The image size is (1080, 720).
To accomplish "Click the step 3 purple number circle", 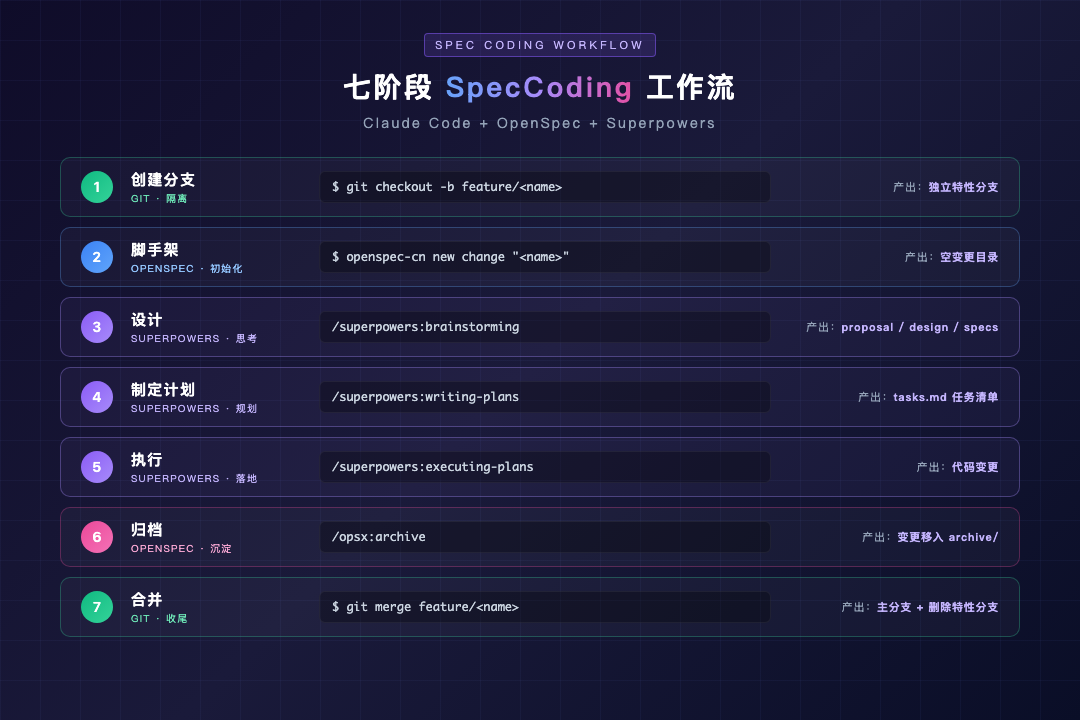I will (x=97, y=327).
